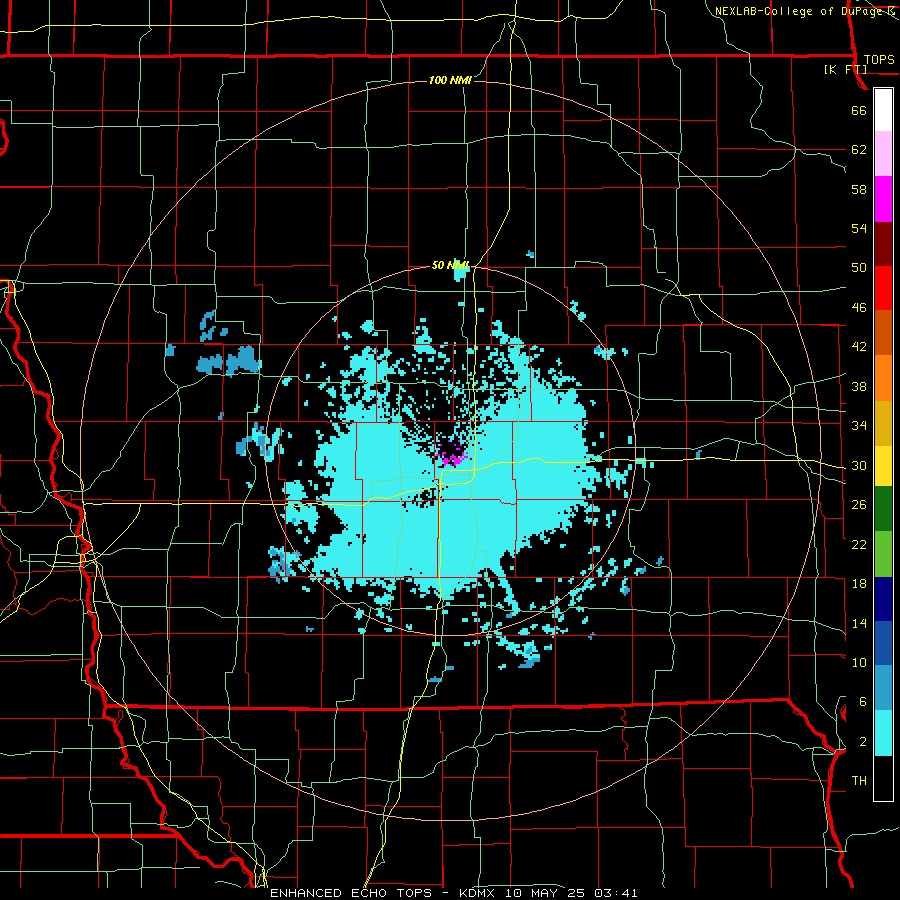Click the dark green legend swatch
Viewport: 900px width, 900px height.
click(x=883, y=509)
